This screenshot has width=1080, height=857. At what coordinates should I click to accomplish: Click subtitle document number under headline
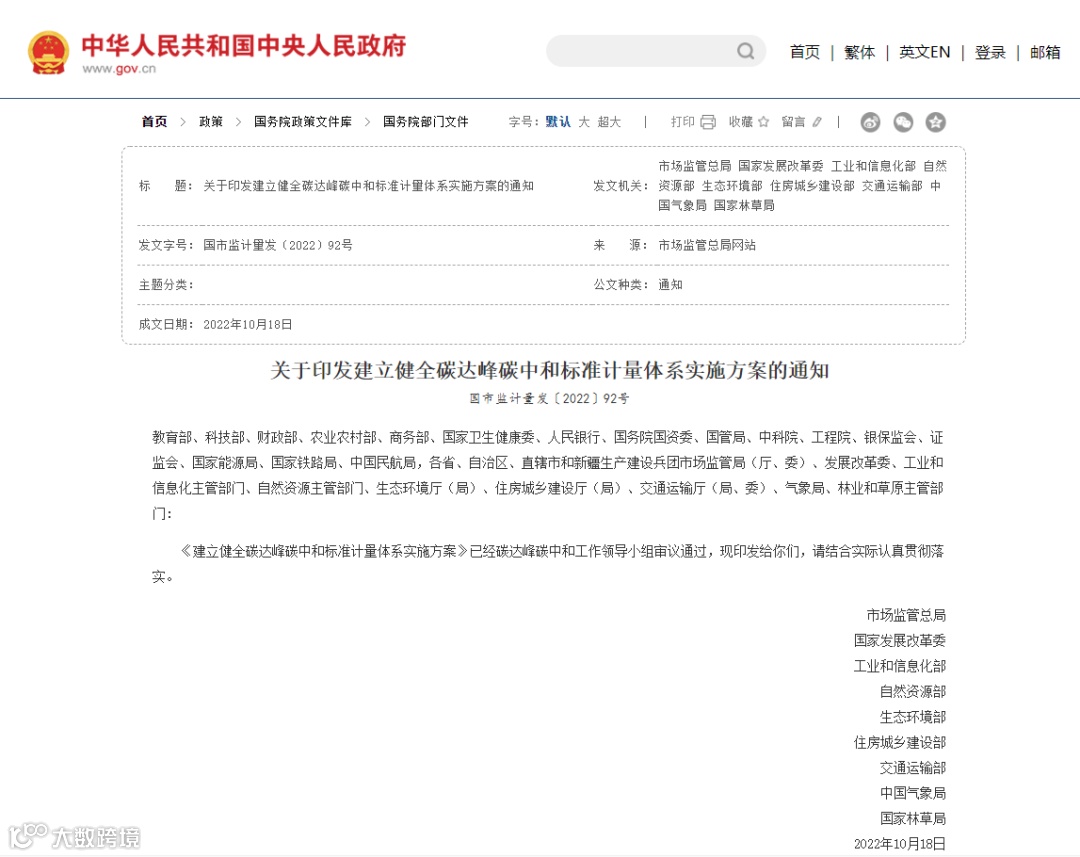tap(550, 398)
